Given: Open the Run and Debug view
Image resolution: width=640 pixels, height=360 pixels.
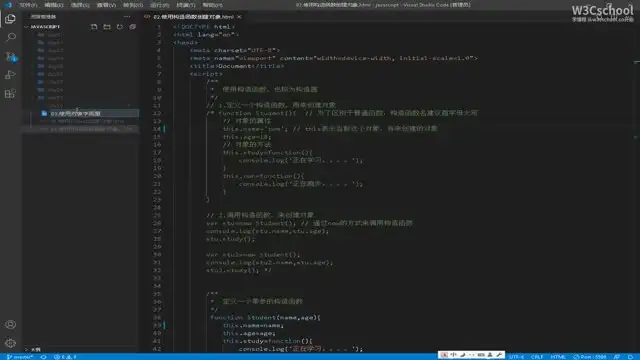Looking at the screenshot, I should click(10, 75).
